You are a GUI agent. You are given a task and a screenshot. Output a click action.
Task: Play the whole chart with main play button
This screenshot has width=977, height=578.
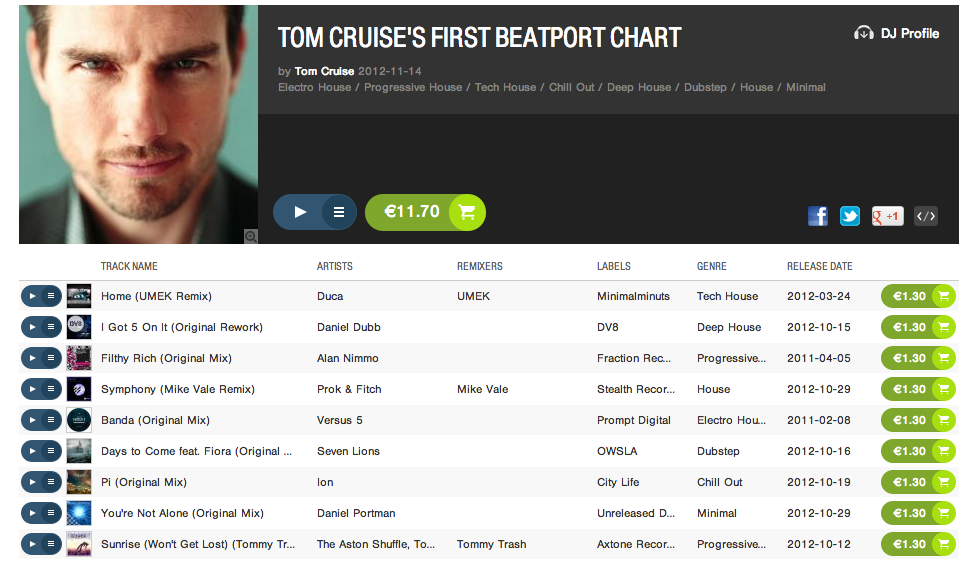tap(299, 212)
